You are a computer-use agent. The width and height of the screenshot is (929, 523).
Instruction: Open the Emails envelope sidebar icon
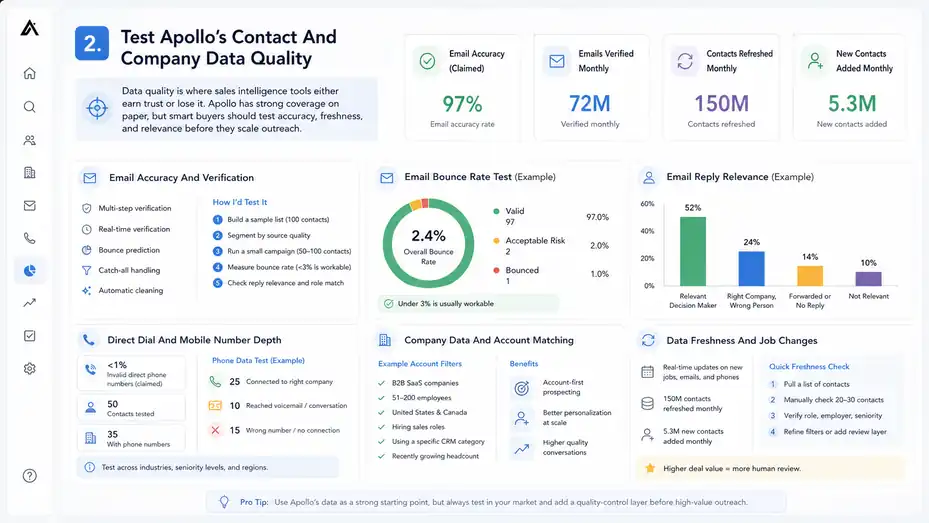[30, 206]
